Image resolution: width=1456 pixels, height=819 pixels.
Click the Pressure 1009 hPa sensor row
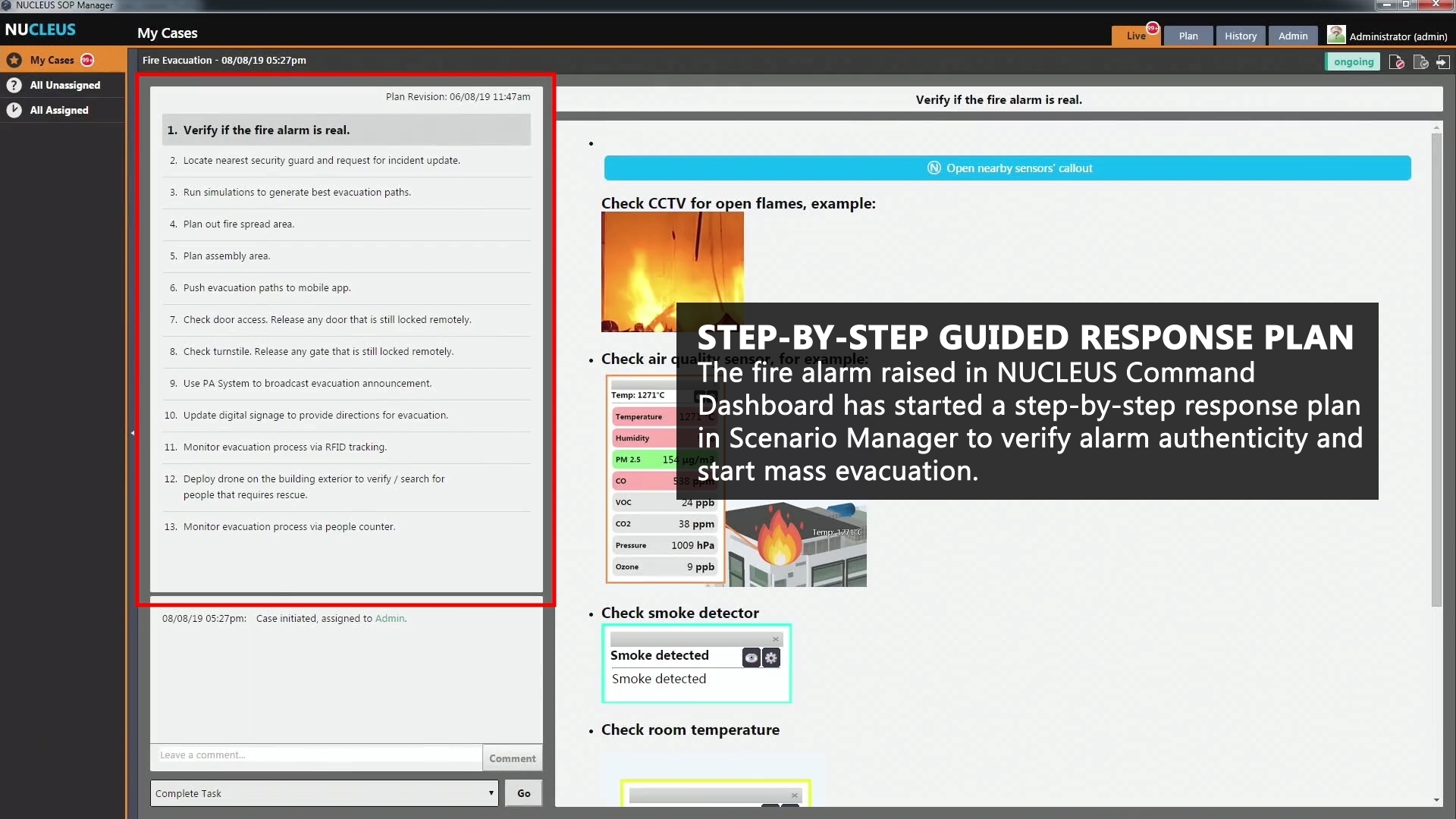pyautogui.click(x=664, y=546)
